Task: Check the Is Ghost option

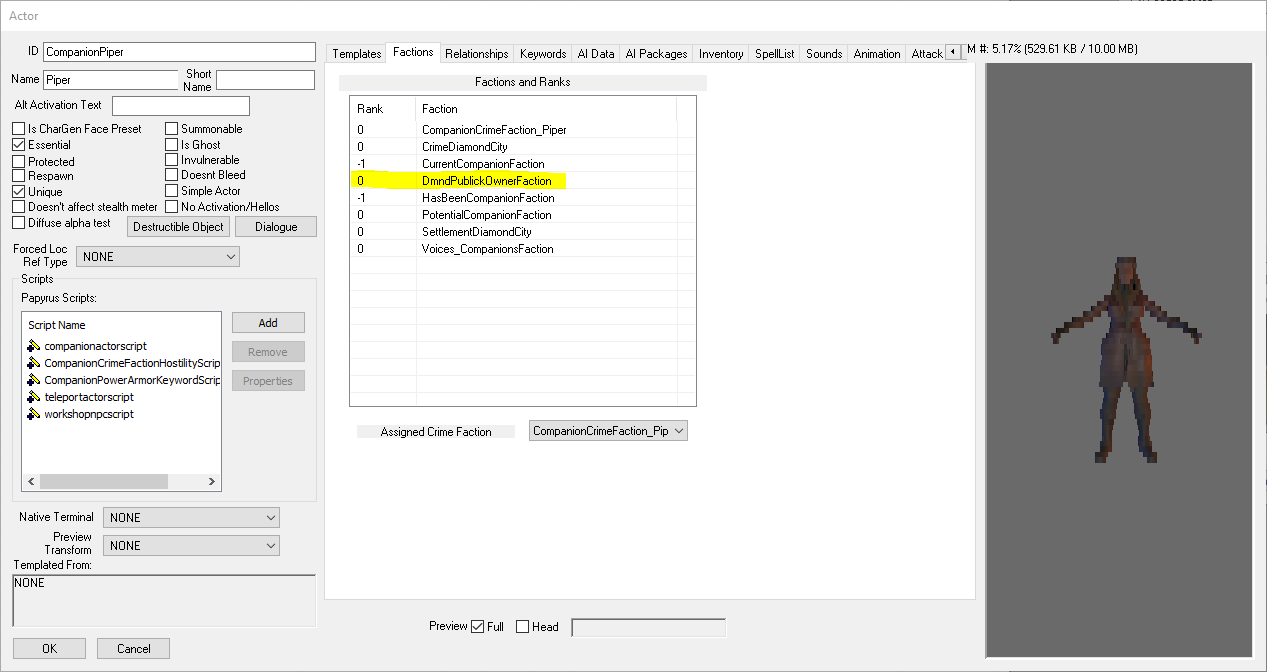Action: 171,145
